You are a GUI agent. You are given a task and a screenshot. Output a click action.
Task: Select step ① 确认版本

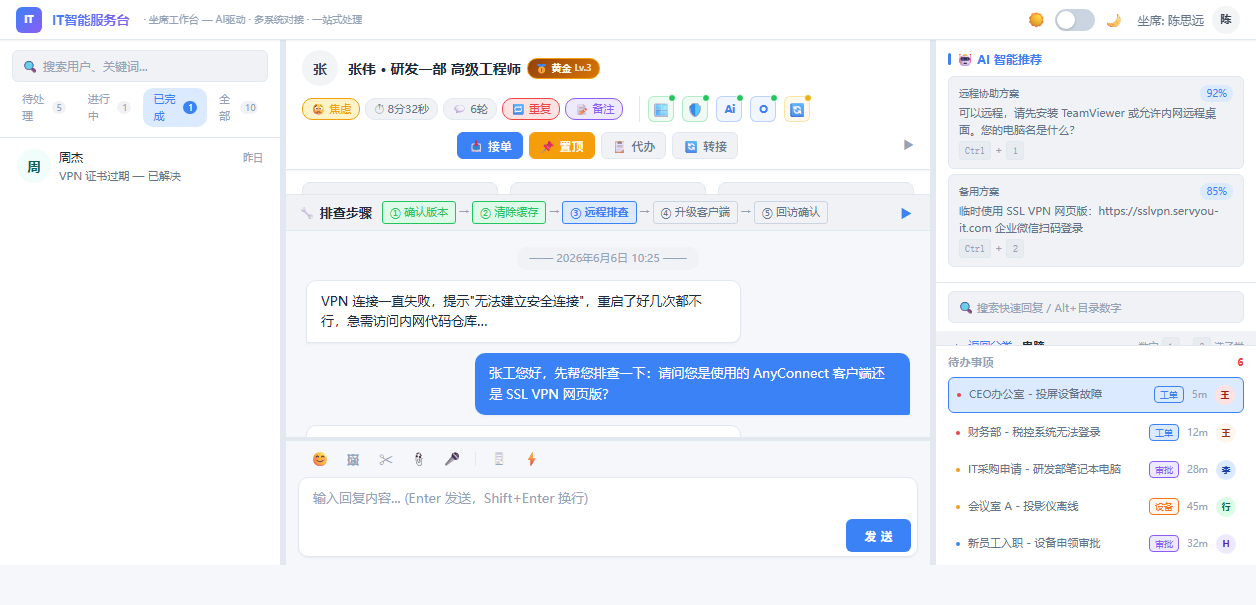click(419, 212)
